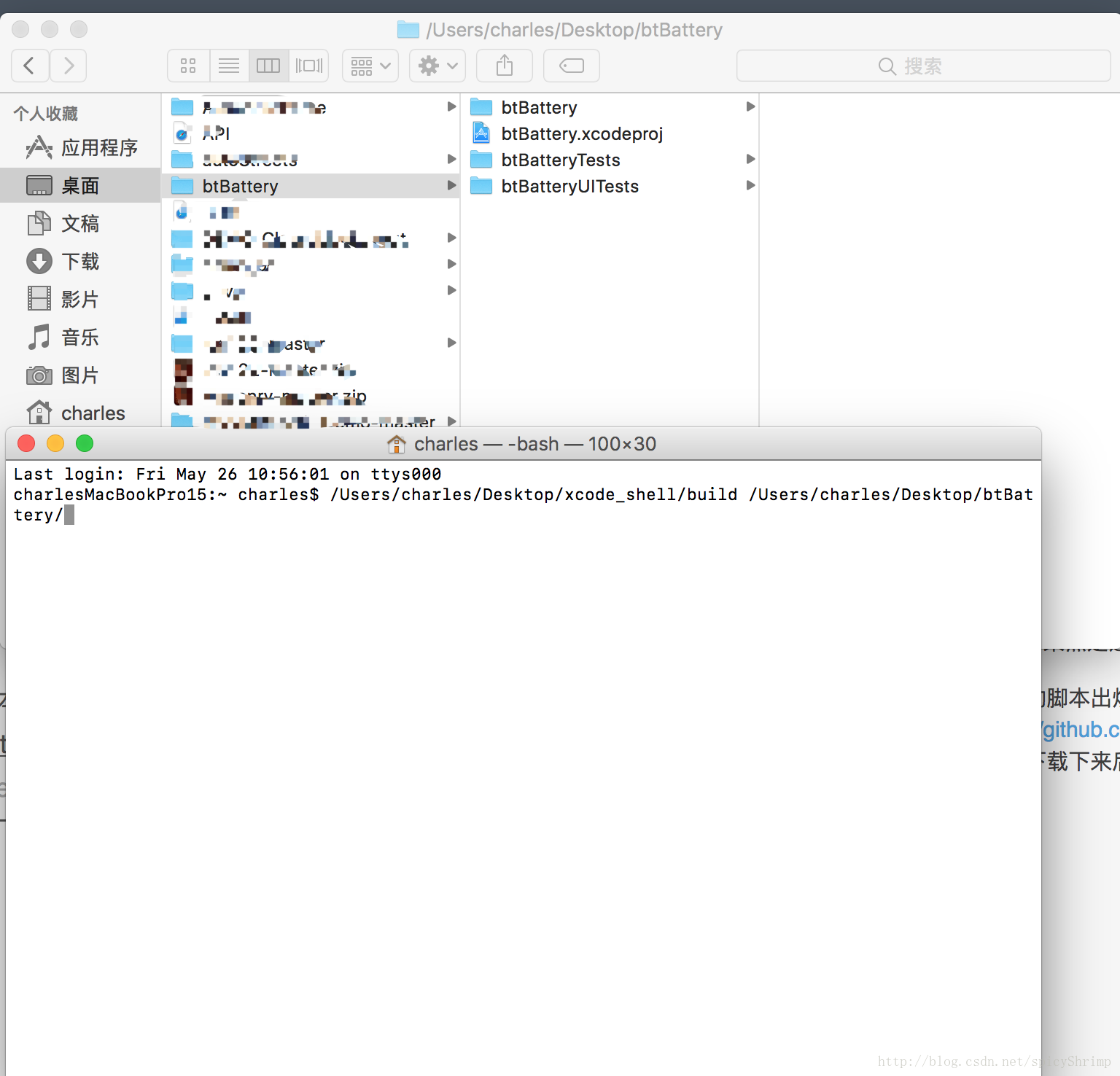The width and height of the screenshot is (1120, 1076).
Task: Select 桌面 in the Finder sidebar
Action: coord(80,186)
